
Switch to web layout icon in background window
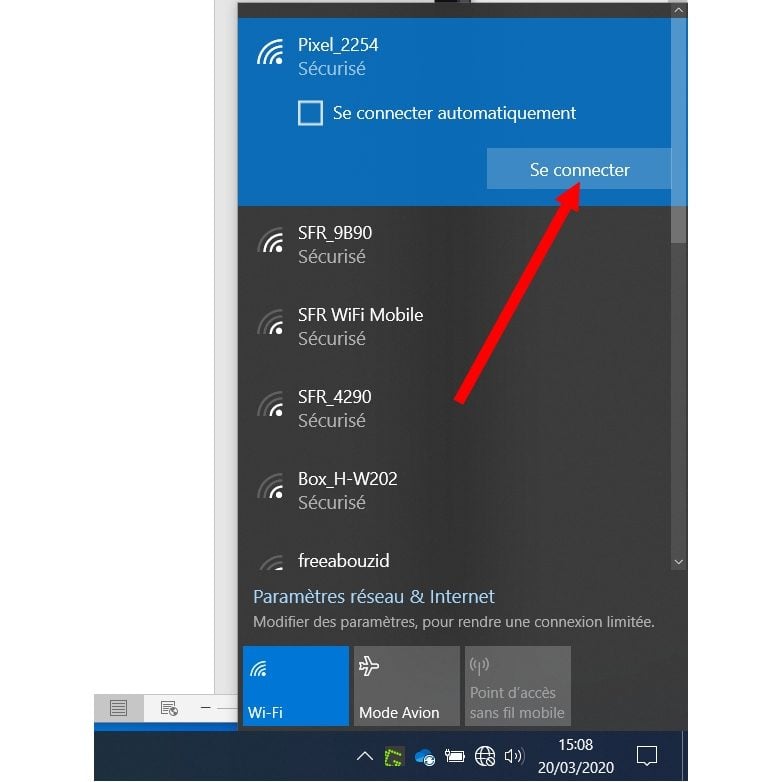[x=169, y=708]
